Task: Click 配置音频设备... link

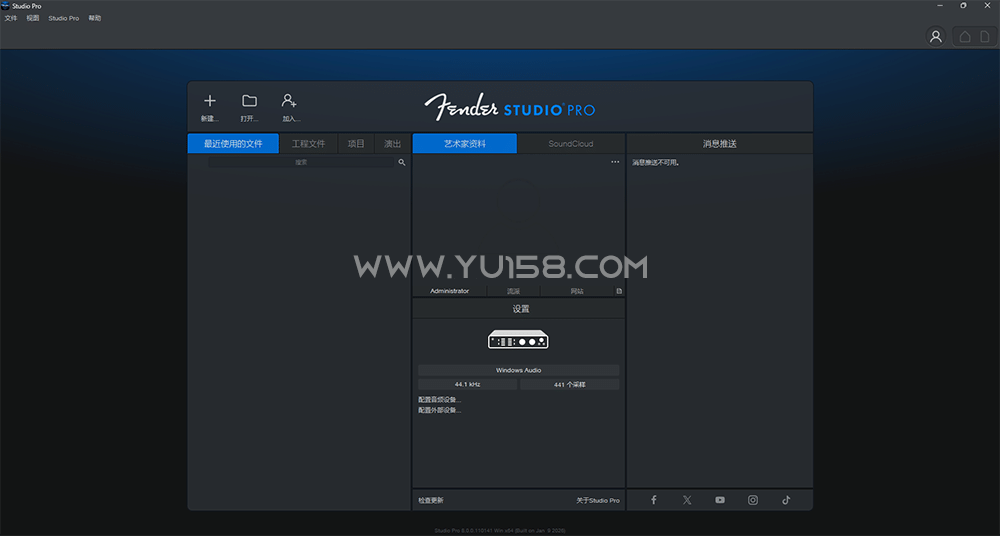Action: (x=439, y=399)
